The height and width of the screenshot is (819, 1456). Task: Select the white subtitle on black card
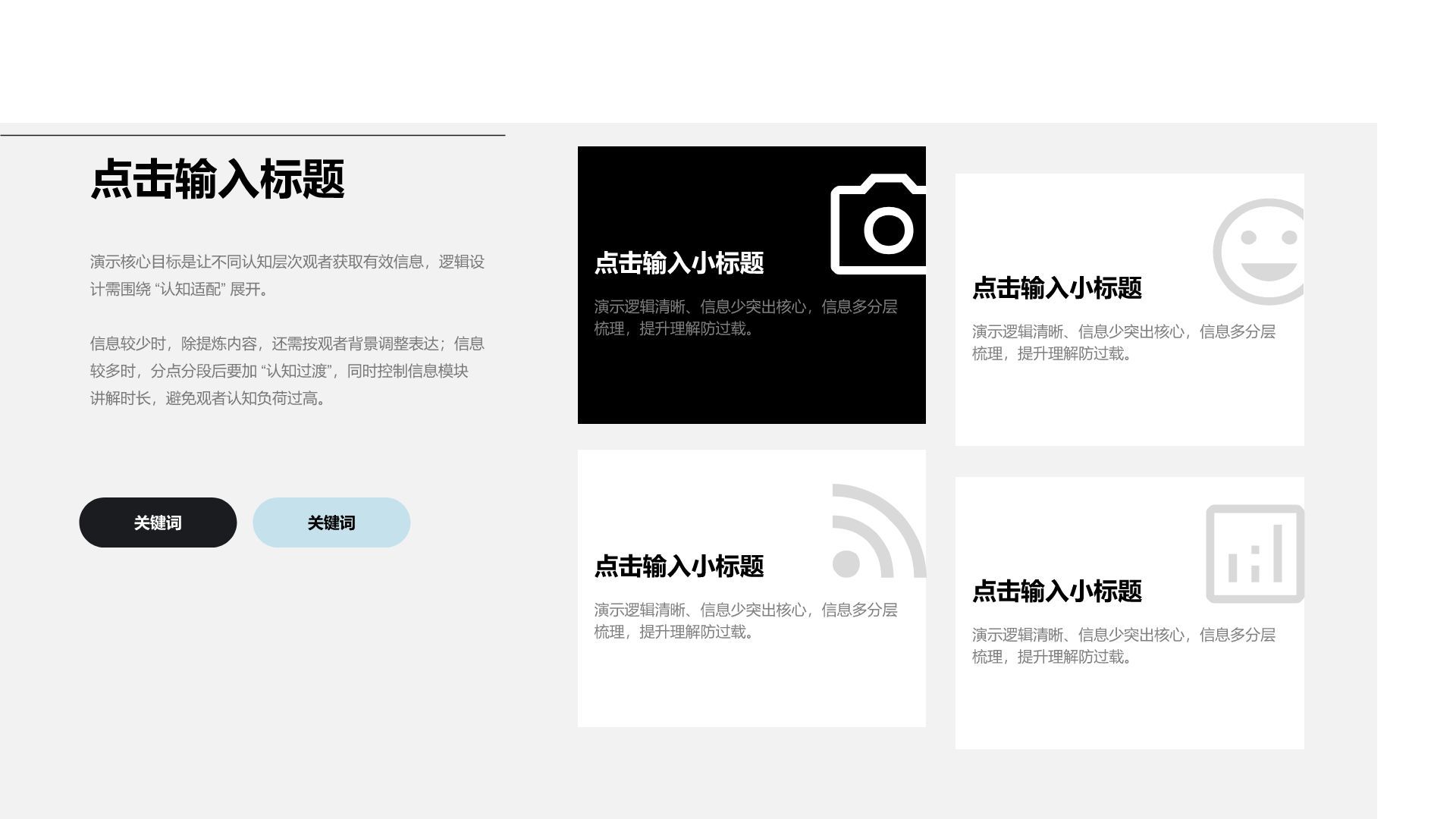[679, 263]
